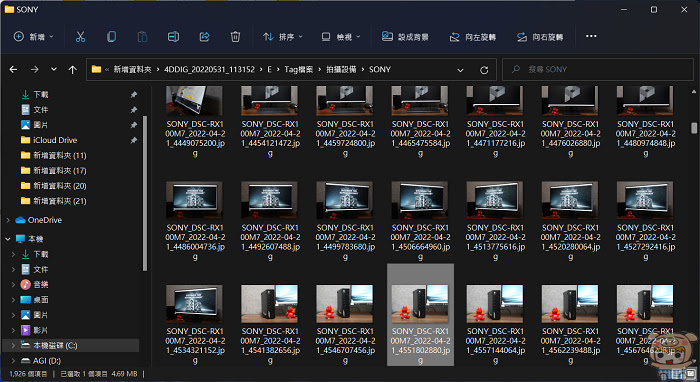Open the three-dot more options menu

591,36
